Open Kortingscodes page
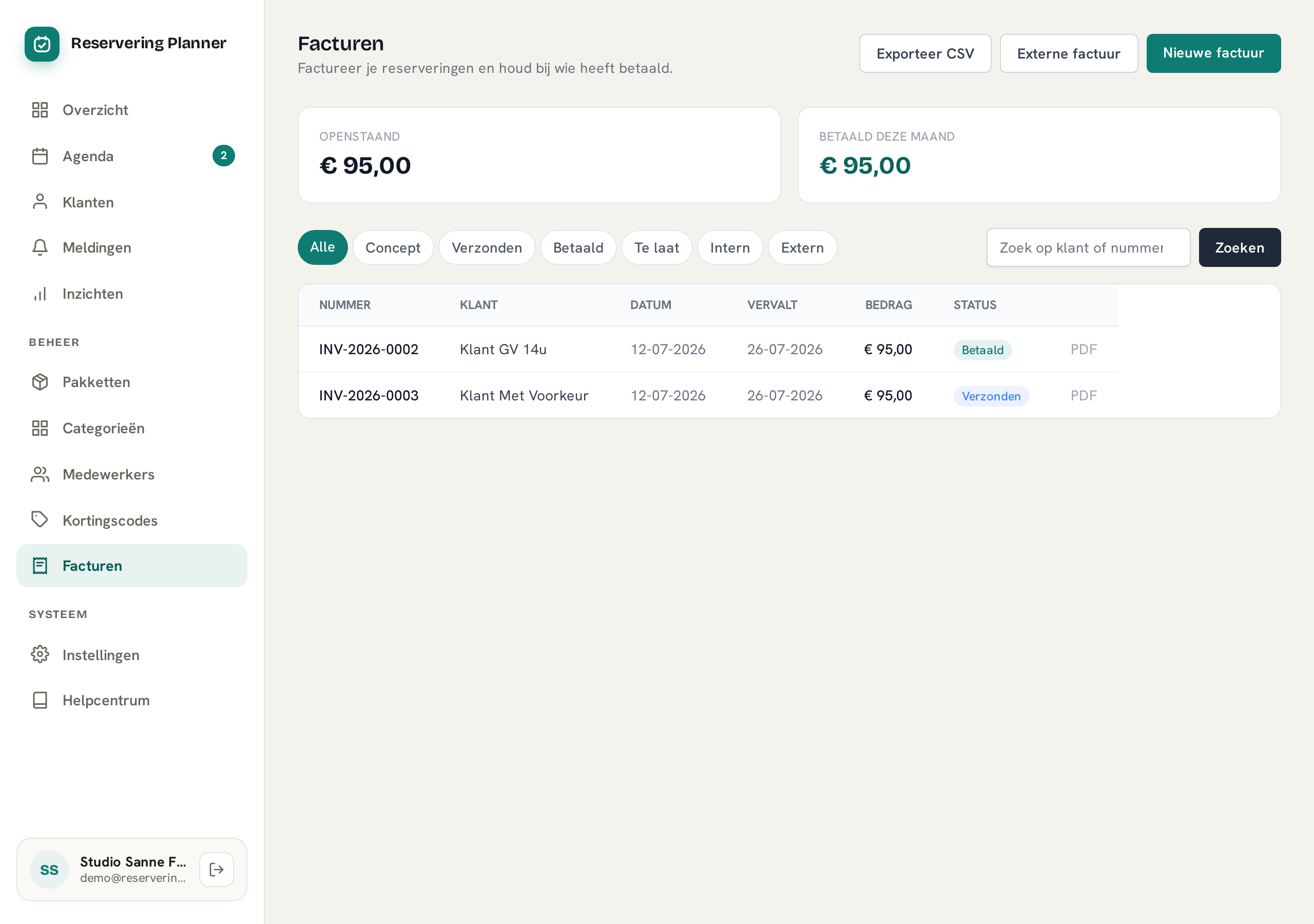The image size is (1314, 924). [131, 520]
